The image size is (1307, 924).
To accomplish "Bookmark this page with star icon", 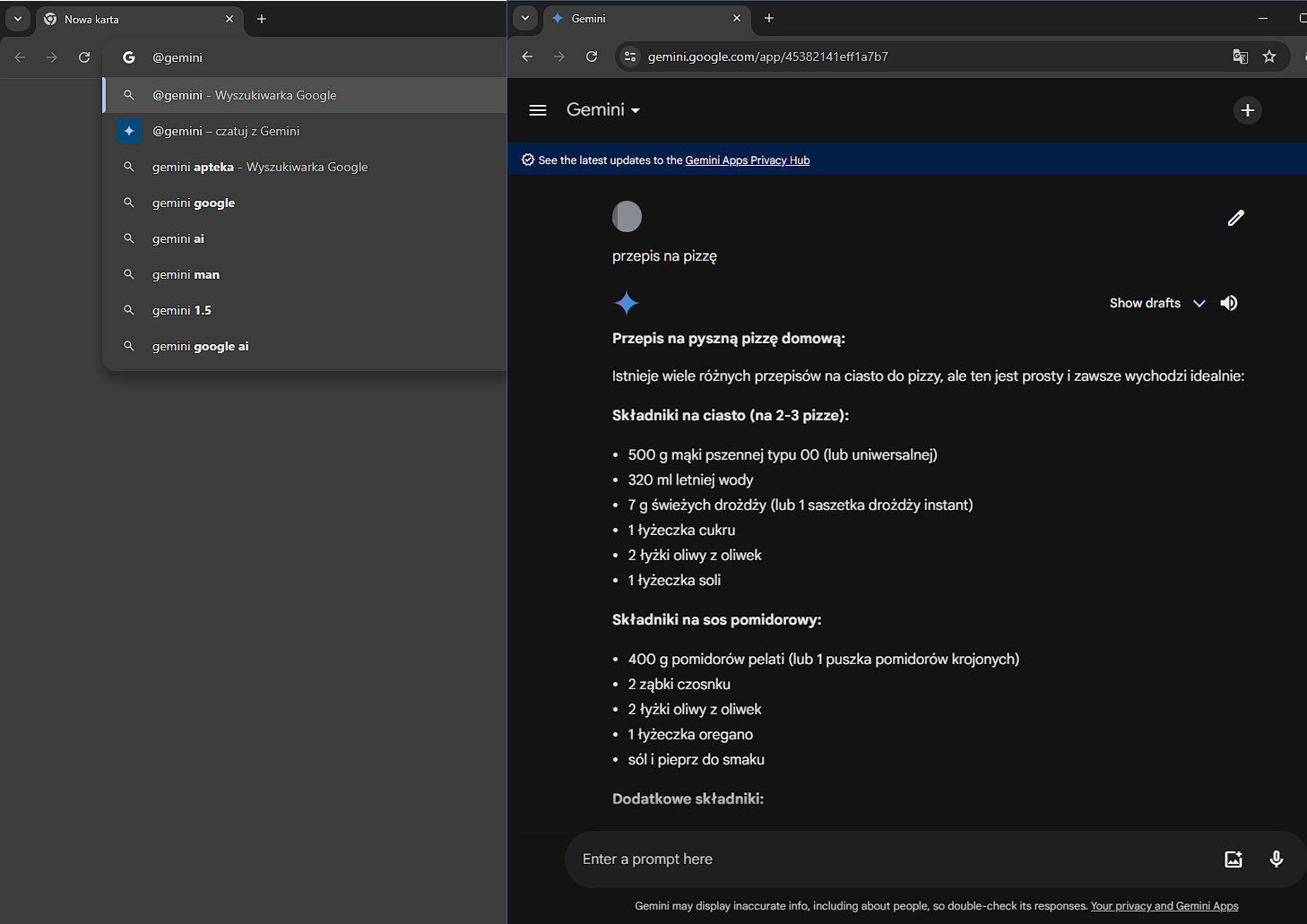I will click(1269, 56).
